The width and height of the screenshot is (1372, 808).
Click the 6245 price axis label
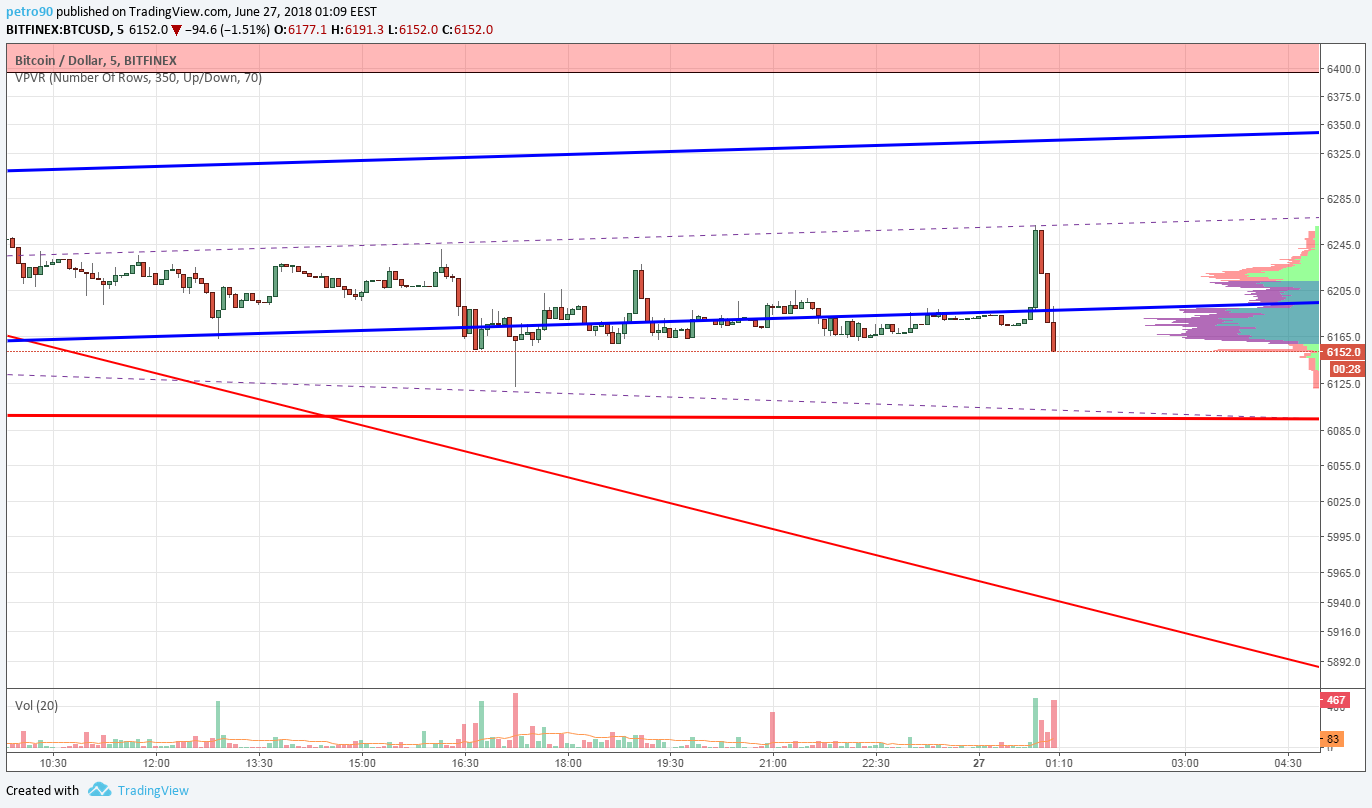point(1345,245)
